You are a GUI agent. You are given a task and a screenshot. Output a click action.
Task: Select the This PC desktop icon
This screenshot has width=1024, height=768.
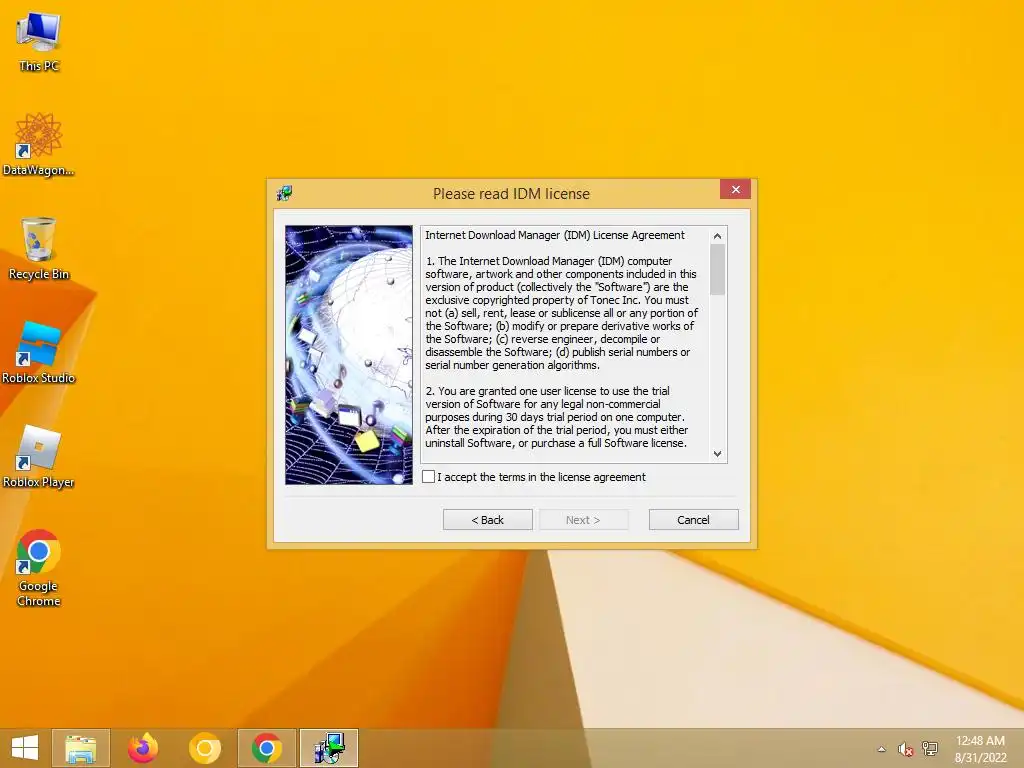39,43
